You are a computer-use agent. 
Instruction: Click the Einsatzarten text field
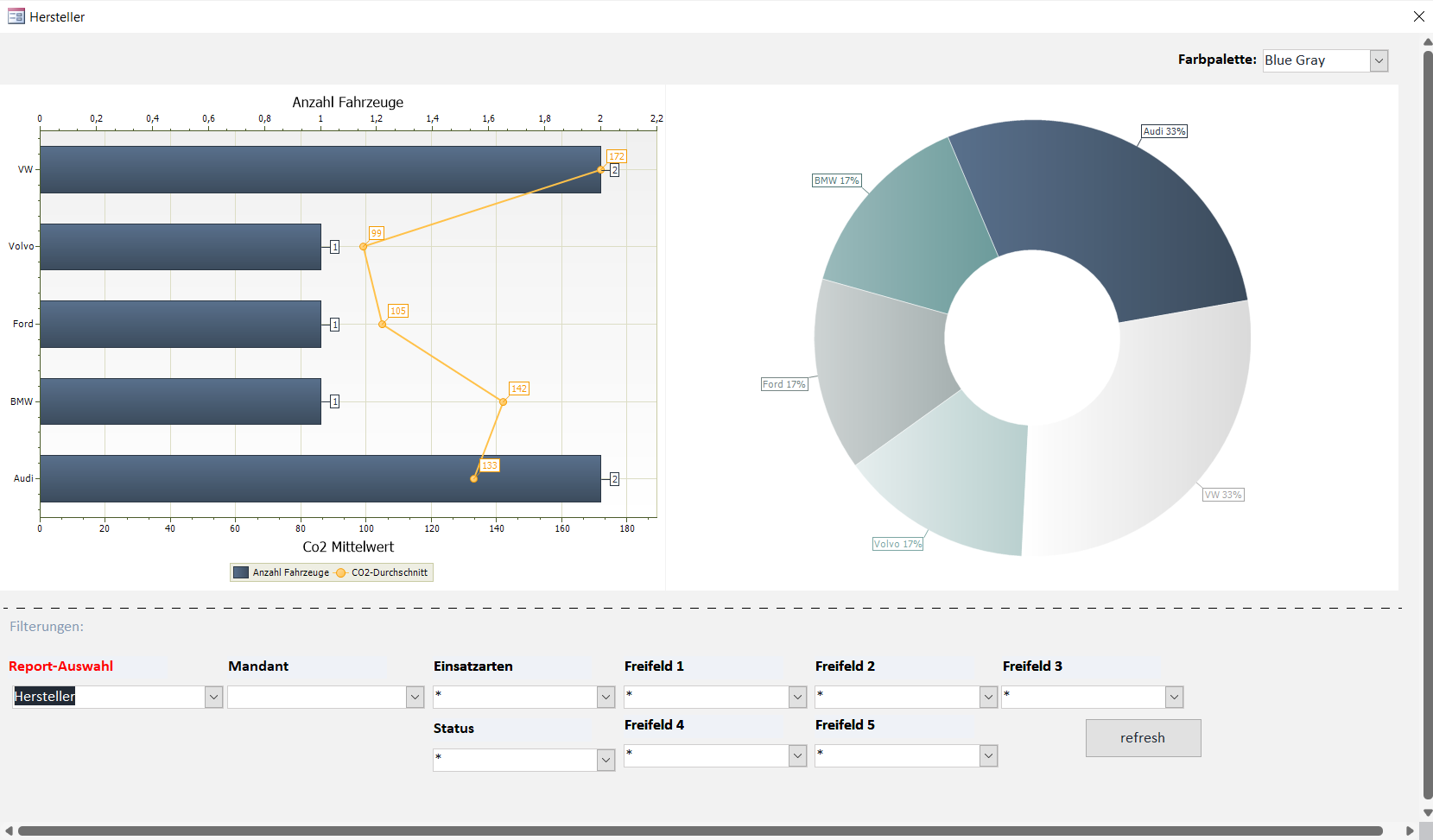coord(515,697)
